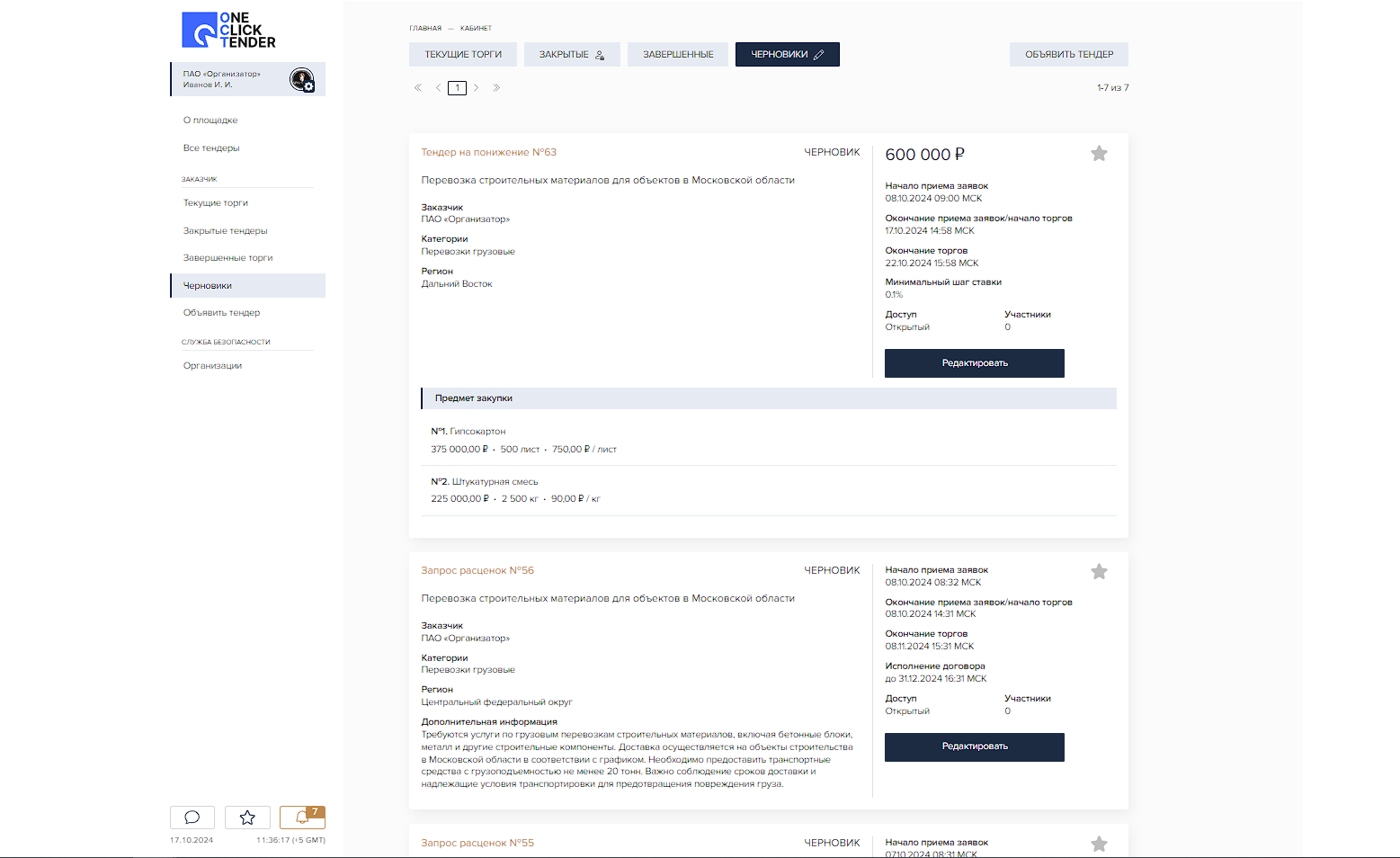This screenshot has width=1400, height=858.
Task: Click next page single arrow
Action: 477,88
